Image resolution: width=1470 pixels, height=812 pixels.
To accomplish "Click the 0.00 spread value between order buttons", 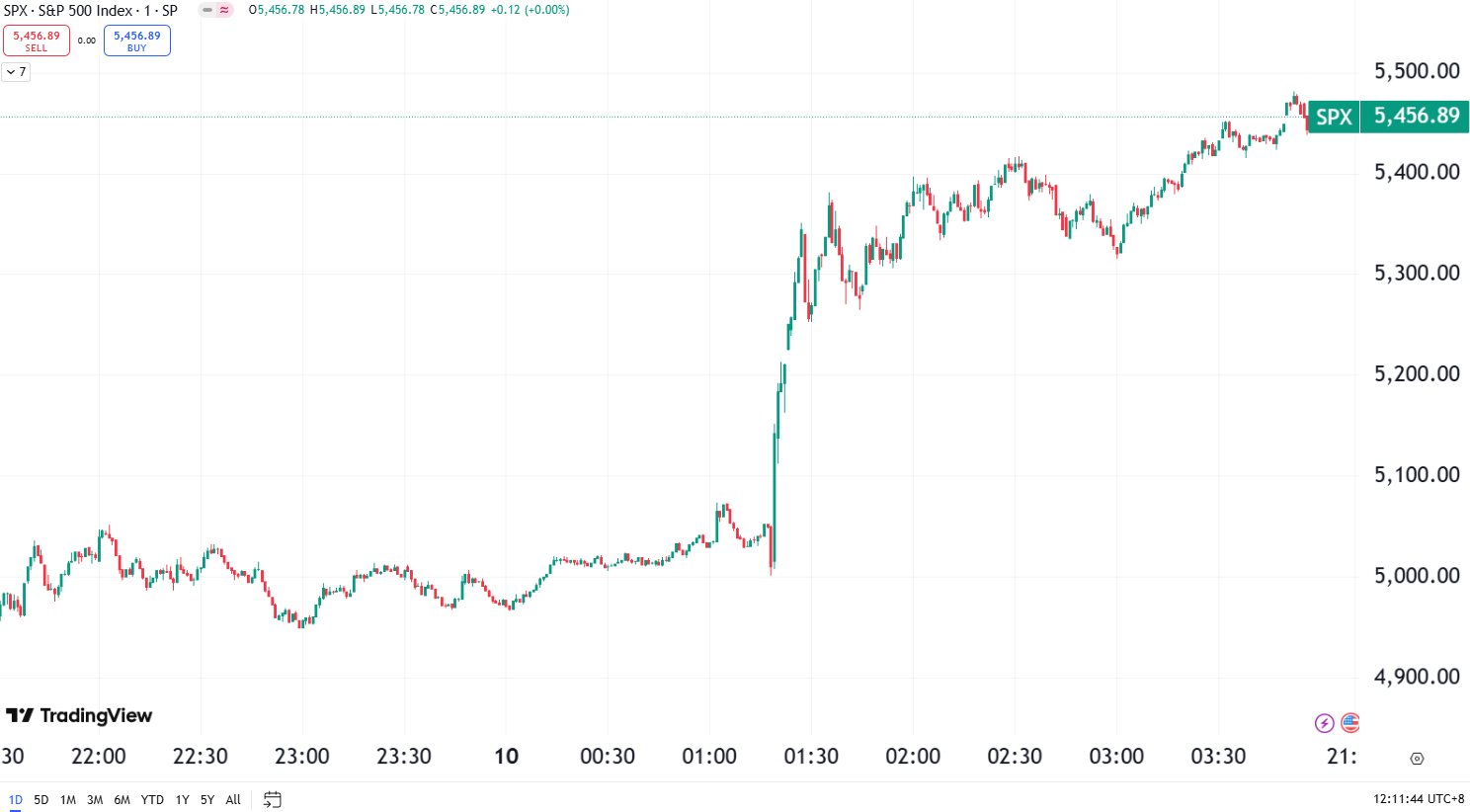I will pyautogui.click(x=87, y=41).
